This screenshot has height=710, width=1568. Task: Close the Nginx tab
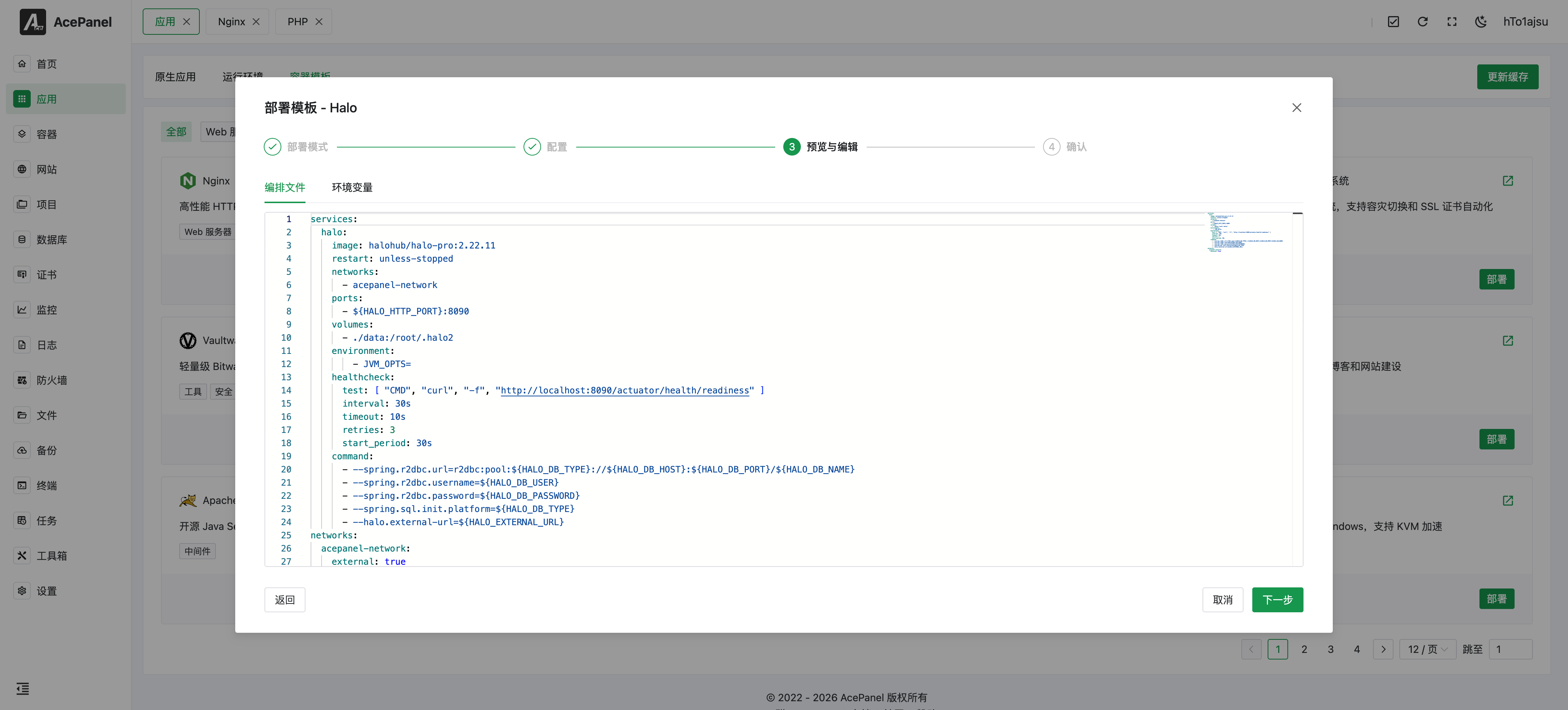256,22
